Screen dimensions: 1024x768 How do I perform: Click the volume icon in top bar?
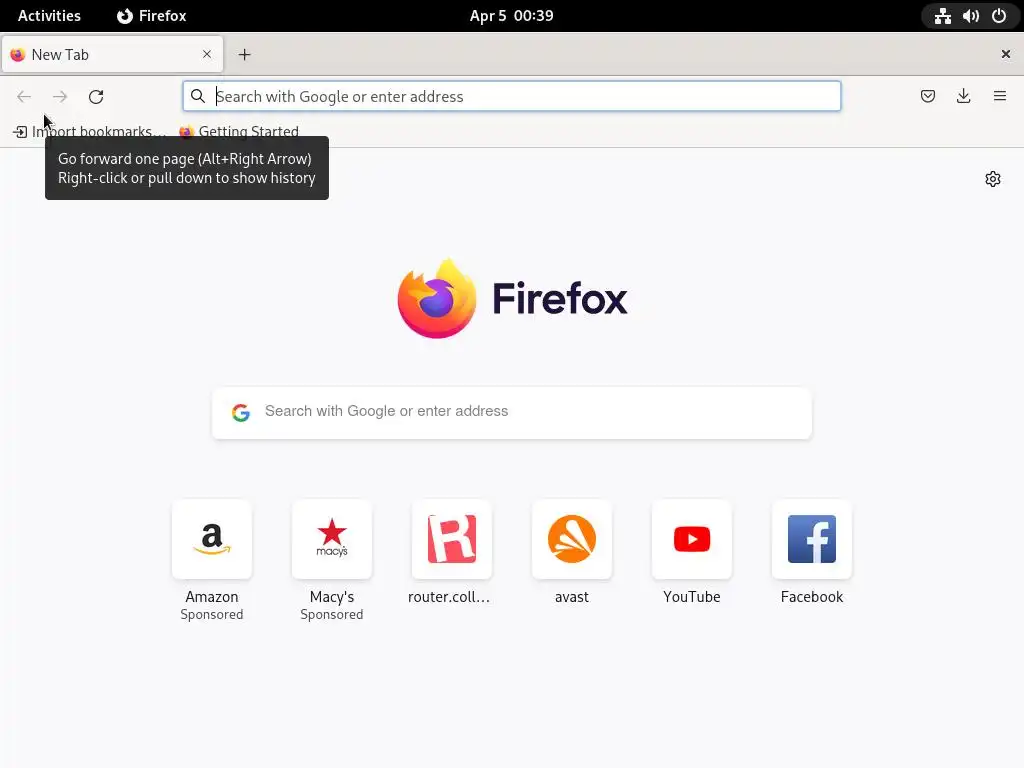[x=970, y=16]
